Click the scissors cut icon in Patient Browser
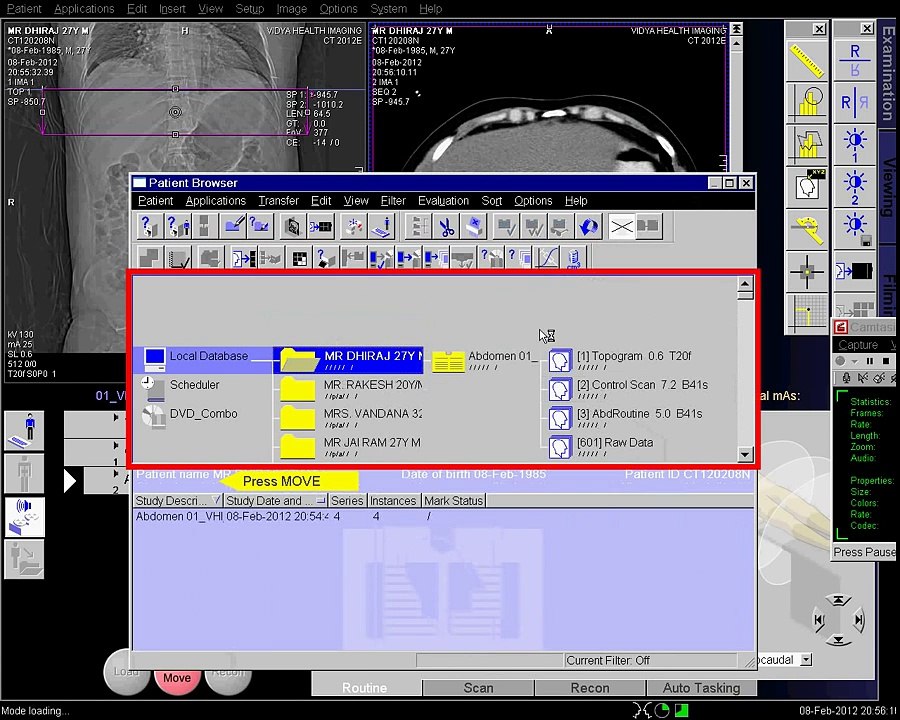Viewport: 900px width, 720px height. (447, 226)
